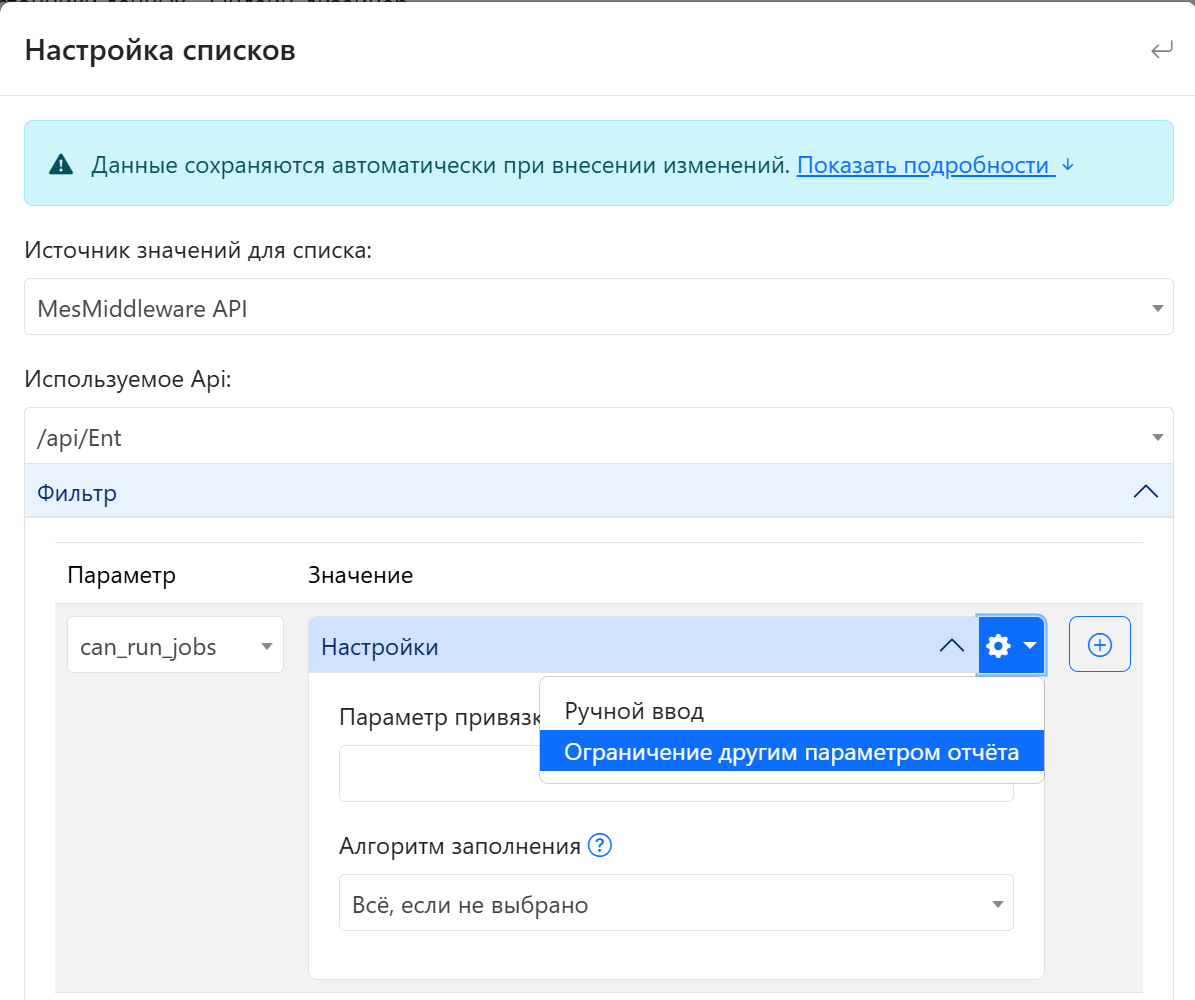Click the Настройки header title text
This screenshot has height=1000, width=1195.
pos(379,647)
